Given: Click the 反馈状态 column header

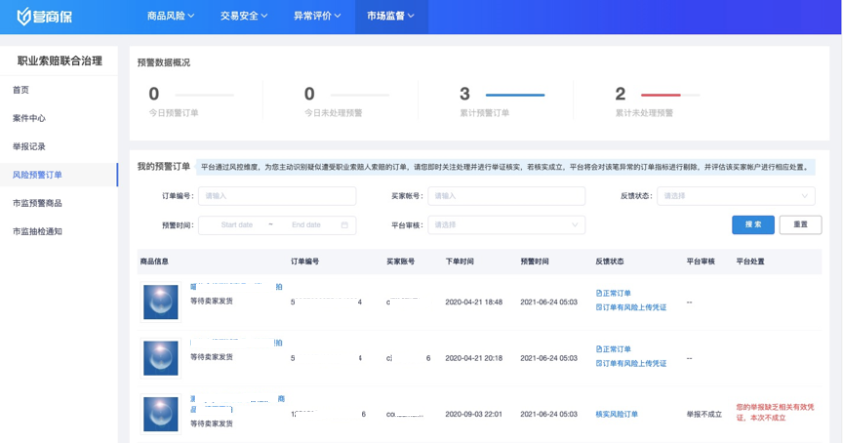Looking at the screenshot, I should (x=610, y=261).
